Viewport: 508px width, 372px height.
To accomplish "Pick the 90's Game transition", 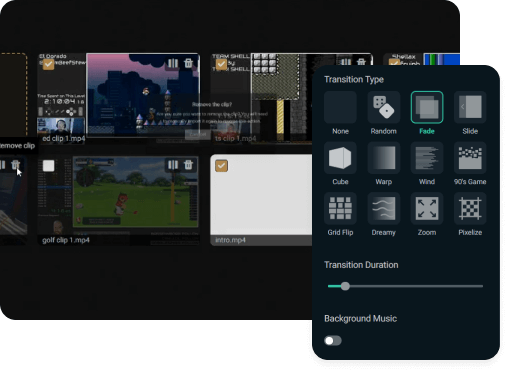I will (470, 158).
